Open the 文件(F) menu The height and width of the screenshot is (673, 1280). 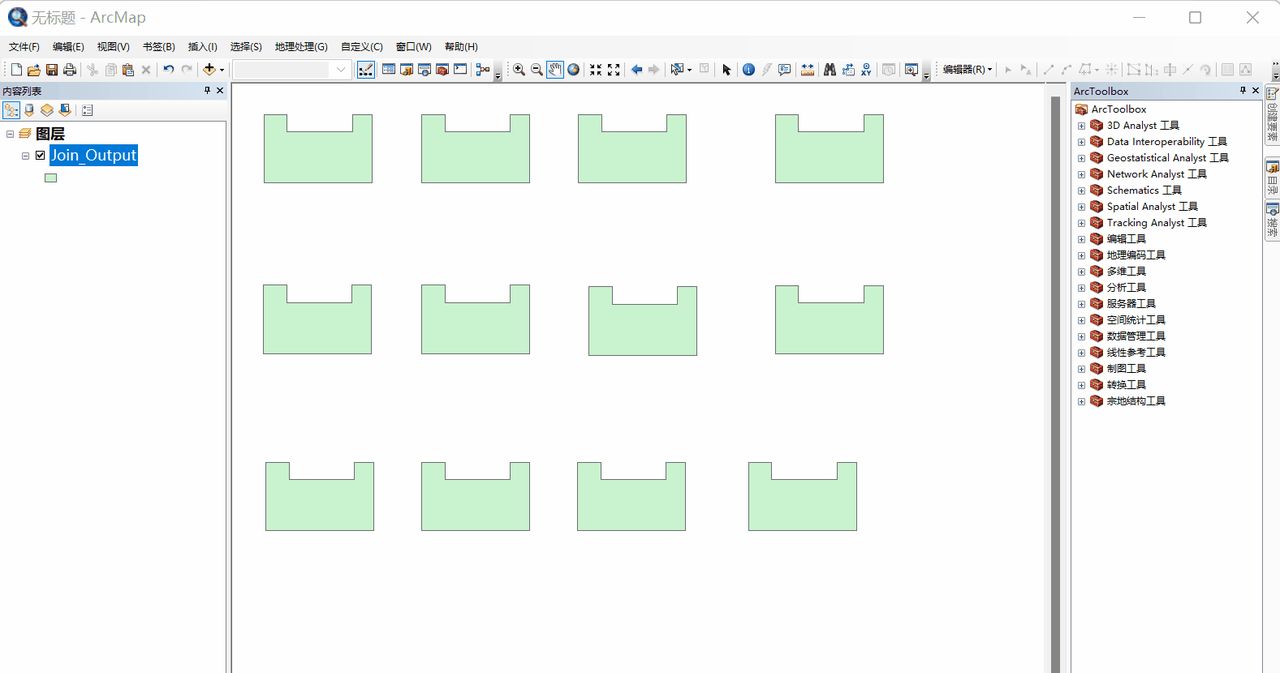point(24,47)
